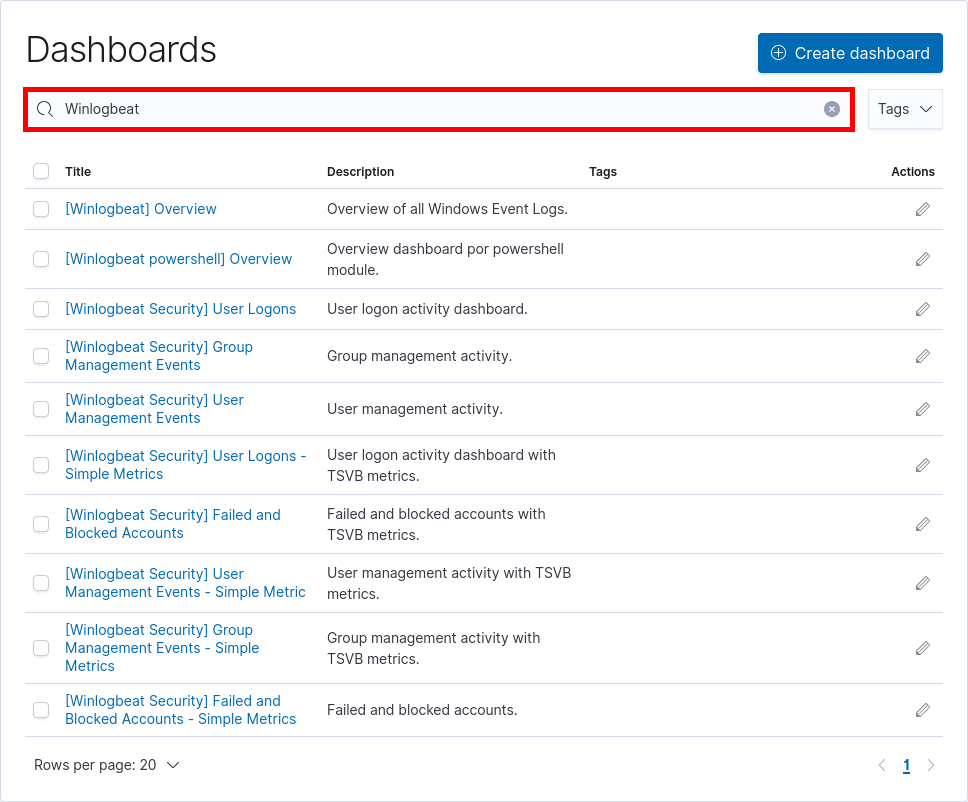
Task: Select the checkbox for [Winlogbeat] Overview
Action: coord(41,209)
